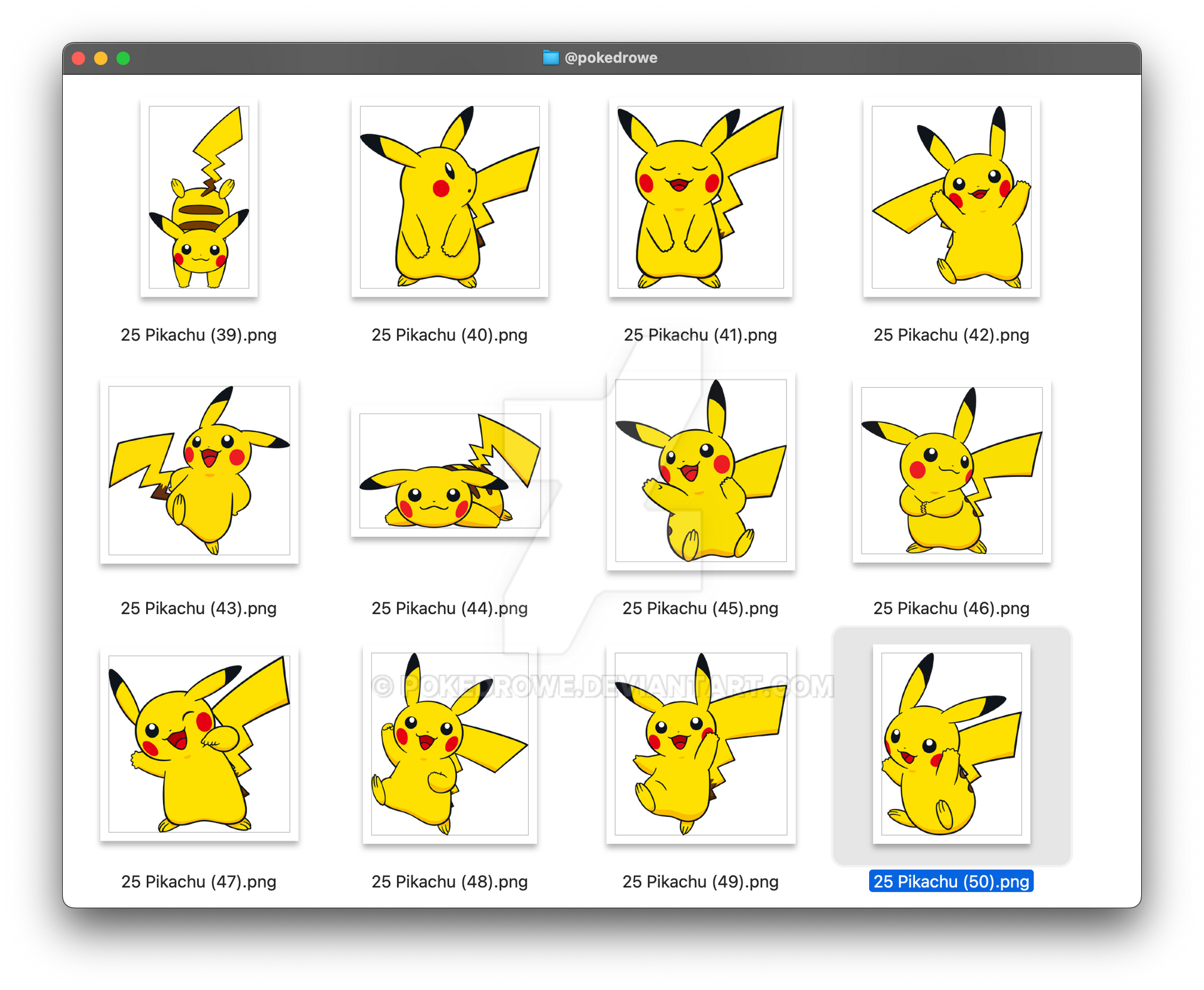The image size is (1204, 990).
Task: Click the file name 25 Pikachu (41).png
Action: click(700, 335)
